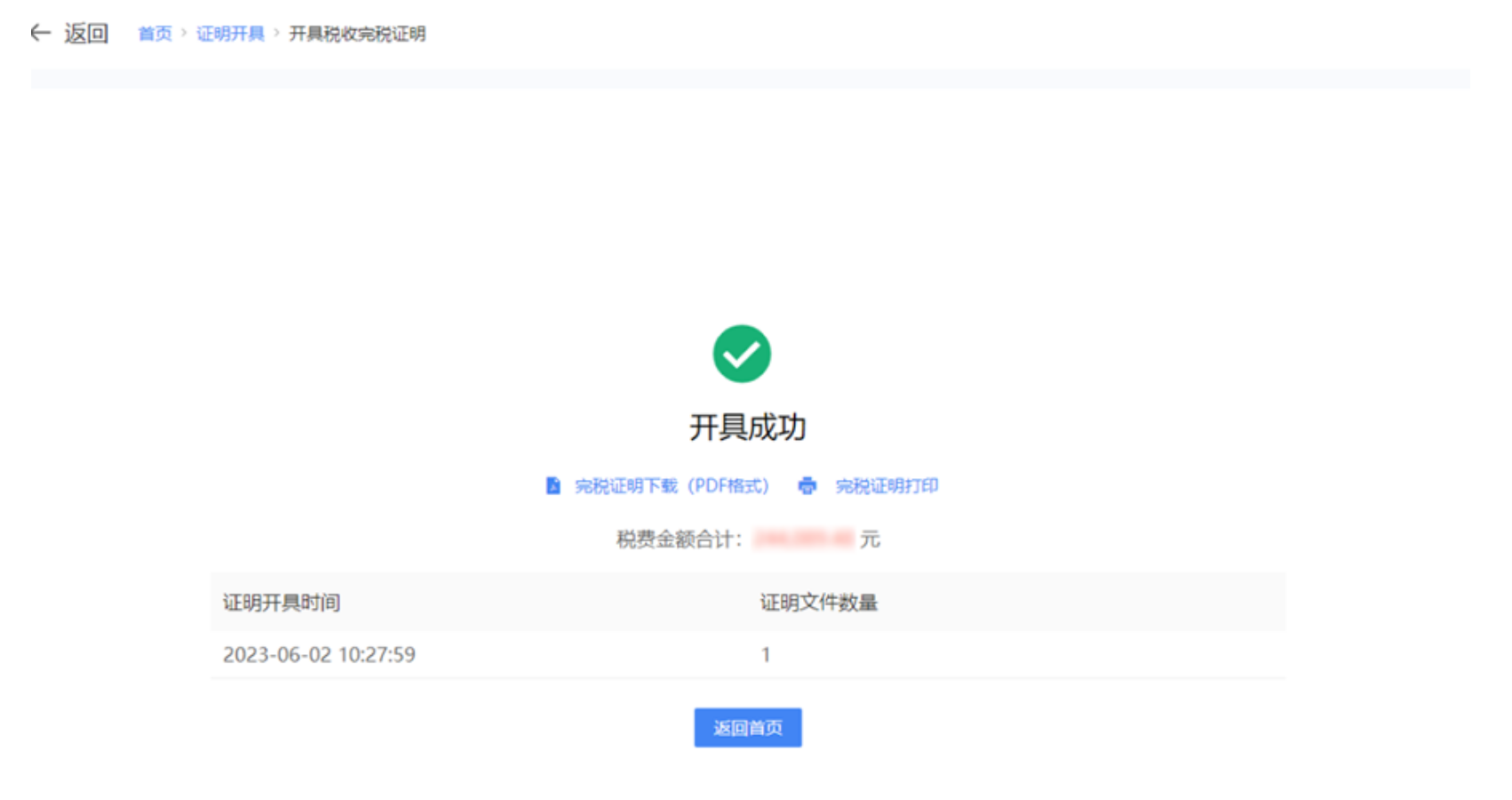Image resolution: width=1512 pixels, height=800 pixels.
Task: Click the printer icon before 完税证明打印
Action: tap(807, 486)
